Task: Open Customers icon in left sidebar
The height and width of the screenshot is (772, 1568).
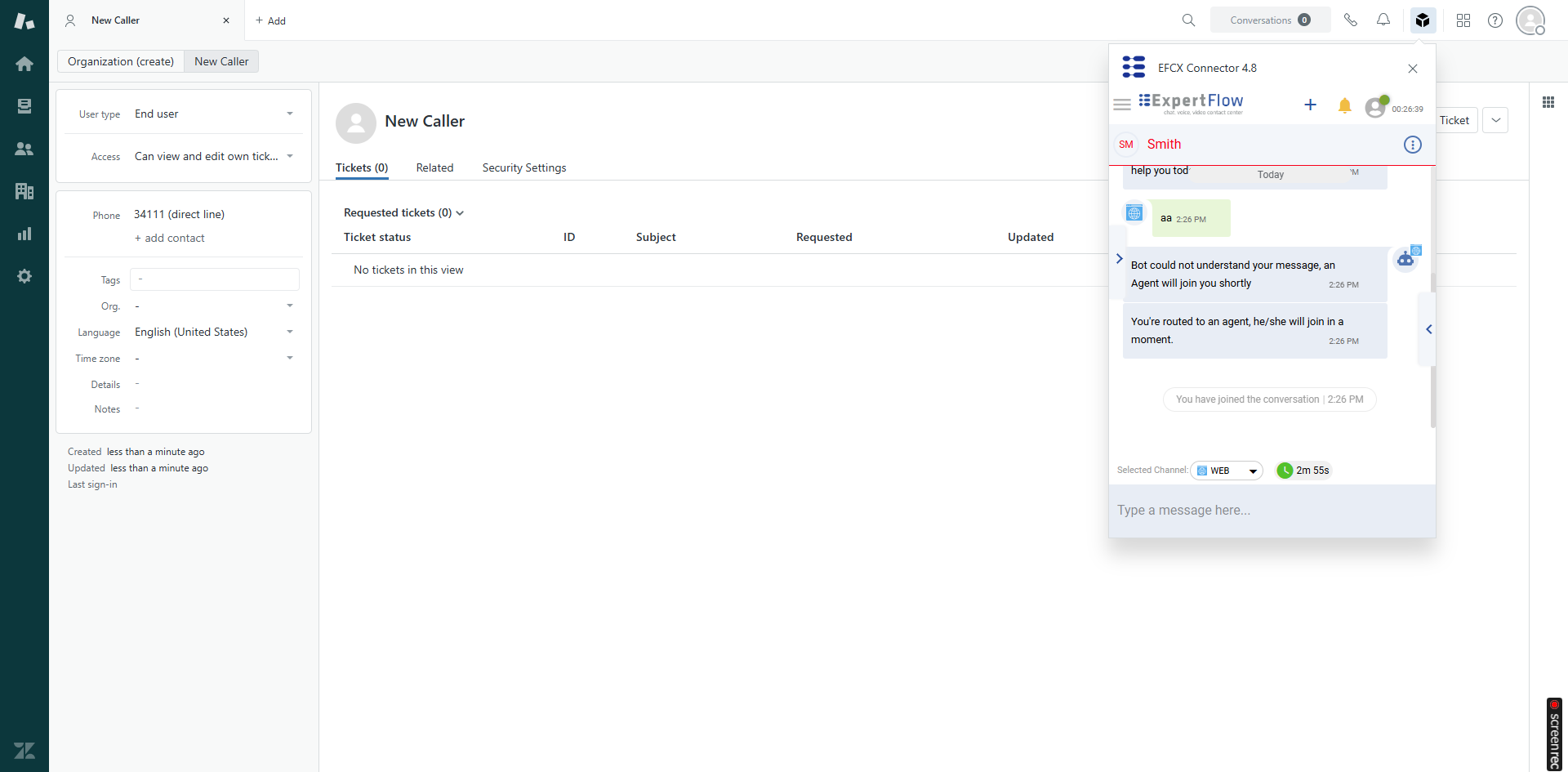Action: [x=24, y=149]
